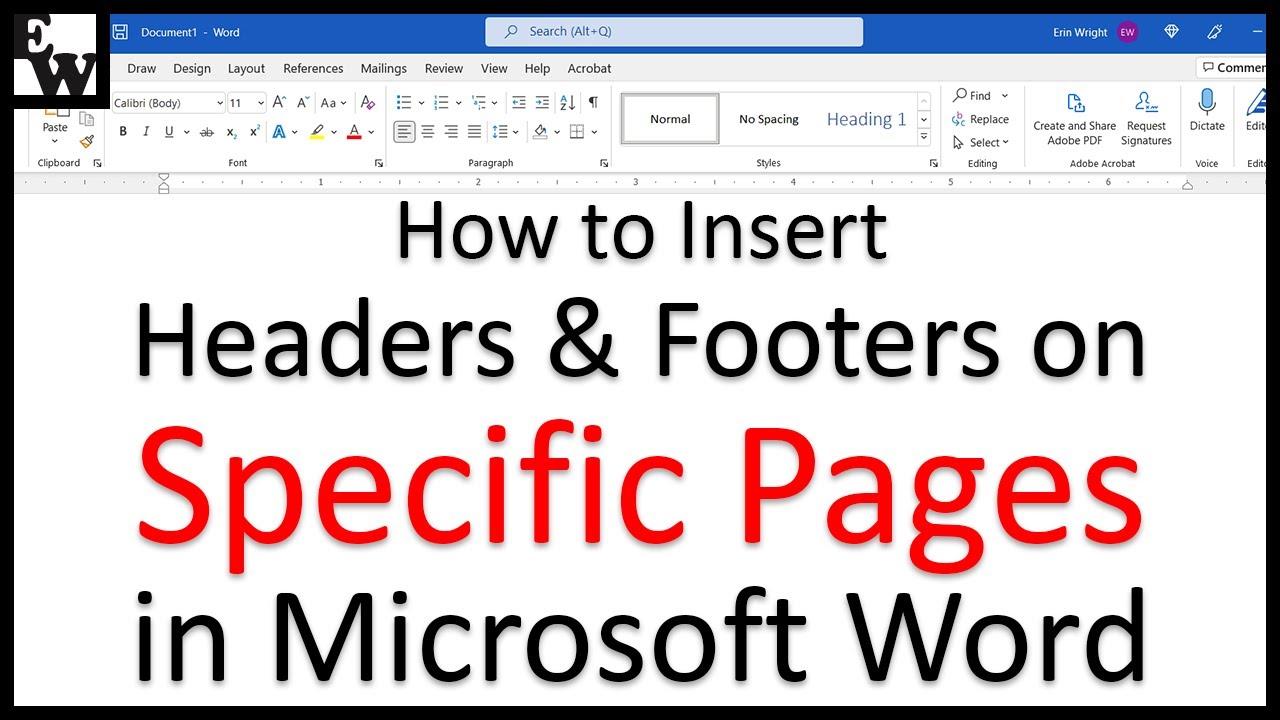Viewport: 1280px width, 720px height.
Task: Sort the selection with the A-Z icon
Action: 568,103
